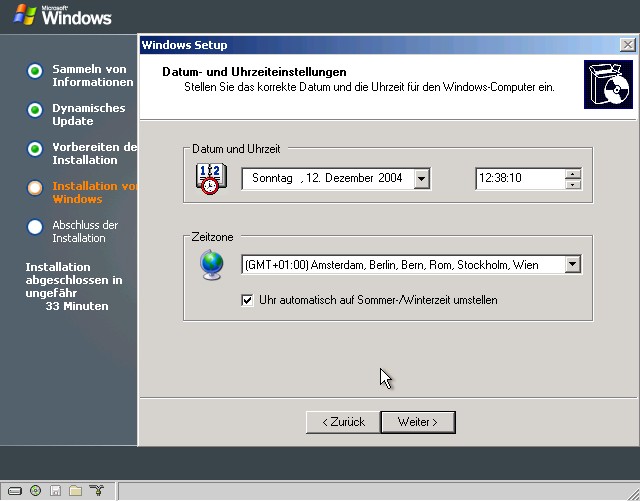Viewport: 640px width, 501px height.
Task: Click the Datum- und Uhrzeiteinstellungen heading
Action: [254, 72]
